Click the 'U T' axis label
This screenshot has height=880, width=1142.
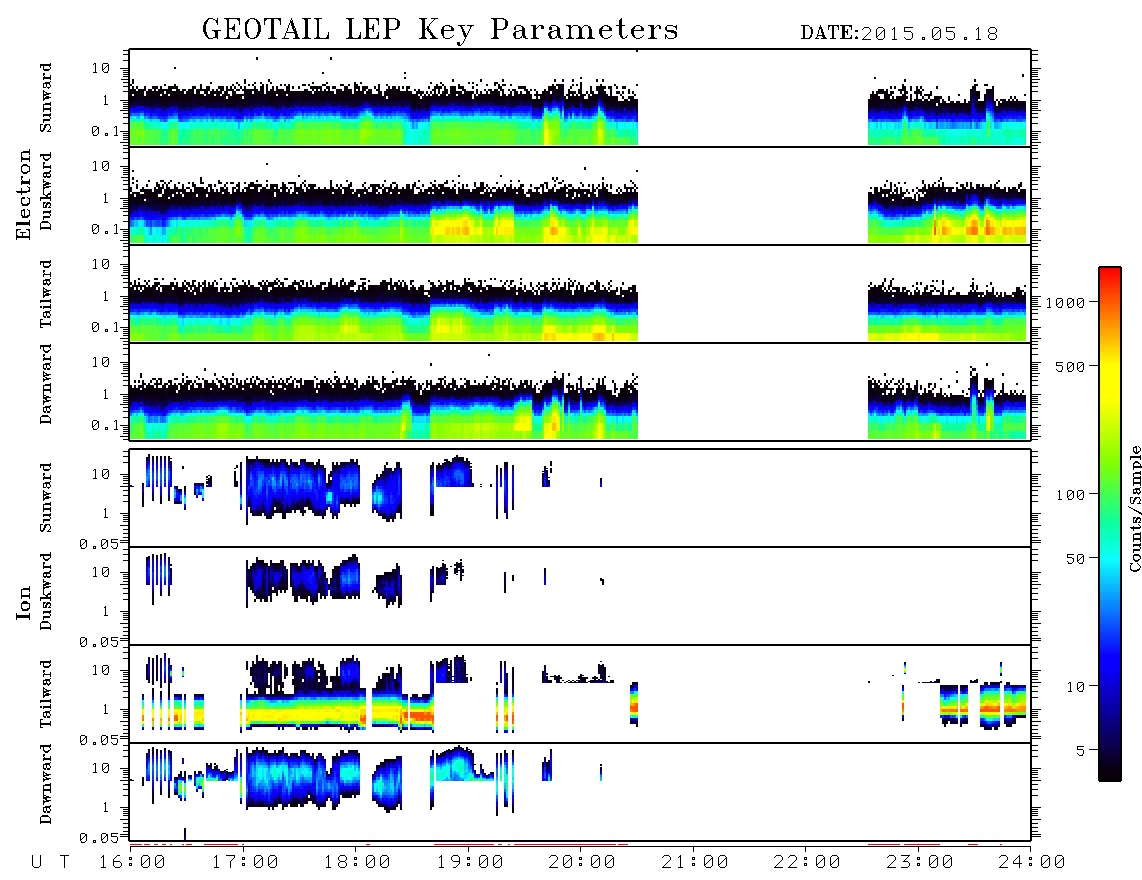click(x=50, y=863)
